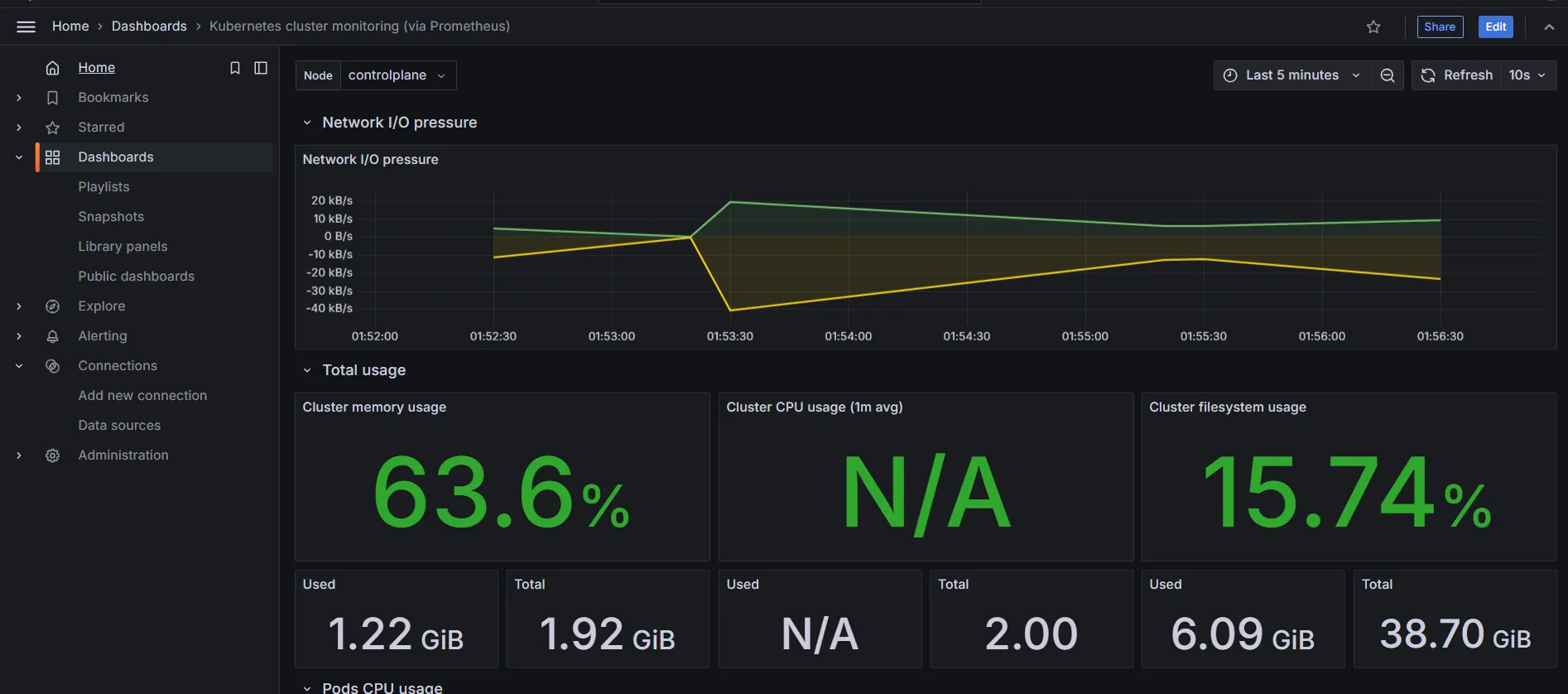Click the Bookmarks icon in sidebar
This screenshot has height=694, width=1568.
point(52,98)
